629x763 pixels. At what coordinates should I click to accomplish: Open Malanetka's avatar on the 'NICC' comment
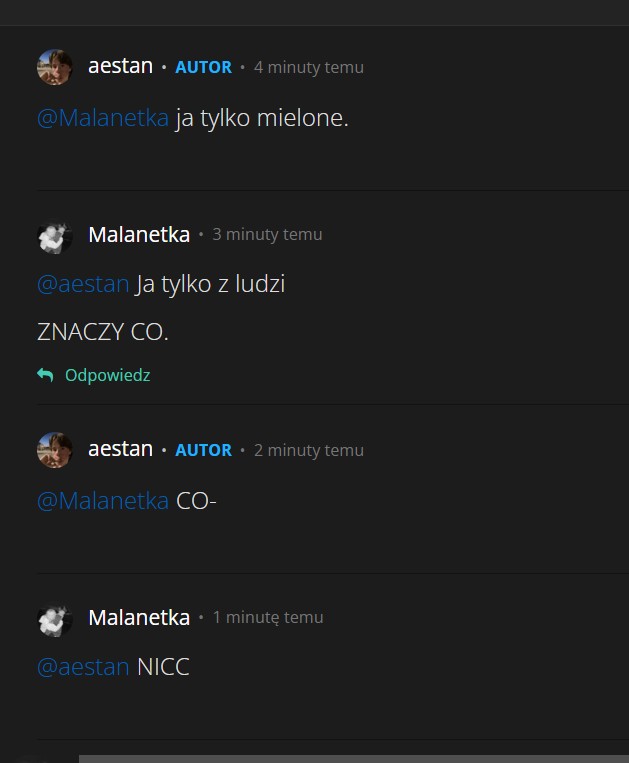54,618
